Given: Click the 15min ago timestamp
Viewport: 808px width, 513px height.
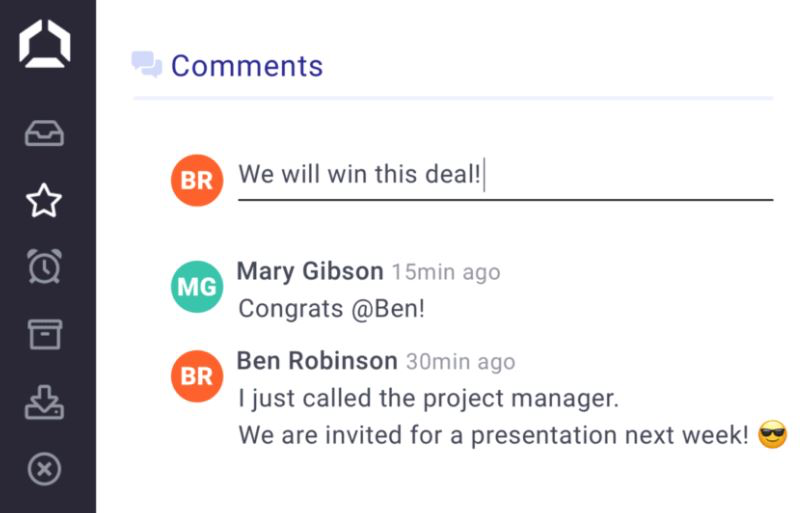Looking at the screenshot, I should click(445, 272).
